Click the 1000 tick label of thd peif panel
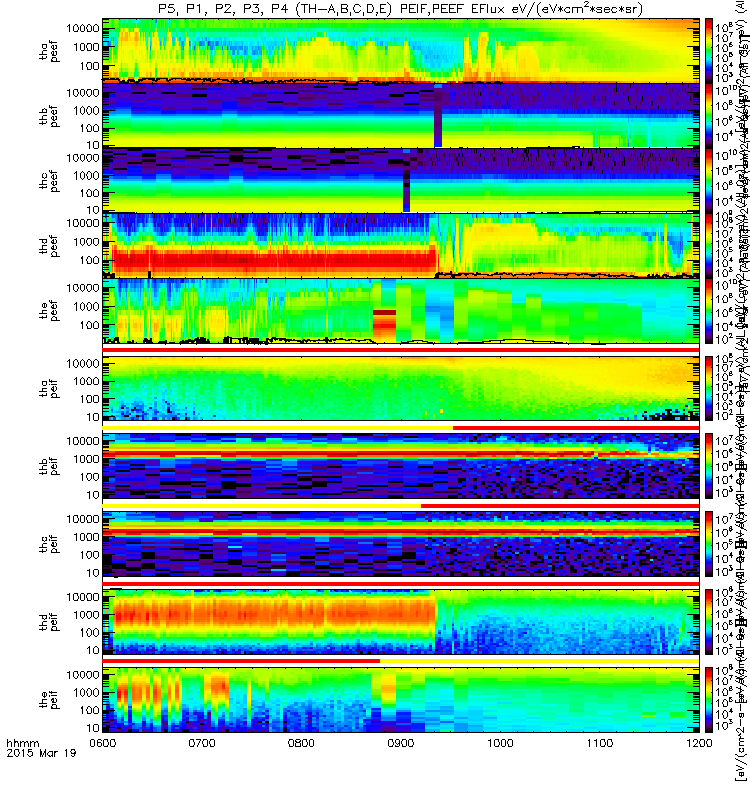The height and width of the screenshot is (800, 750). pos(86,615)
